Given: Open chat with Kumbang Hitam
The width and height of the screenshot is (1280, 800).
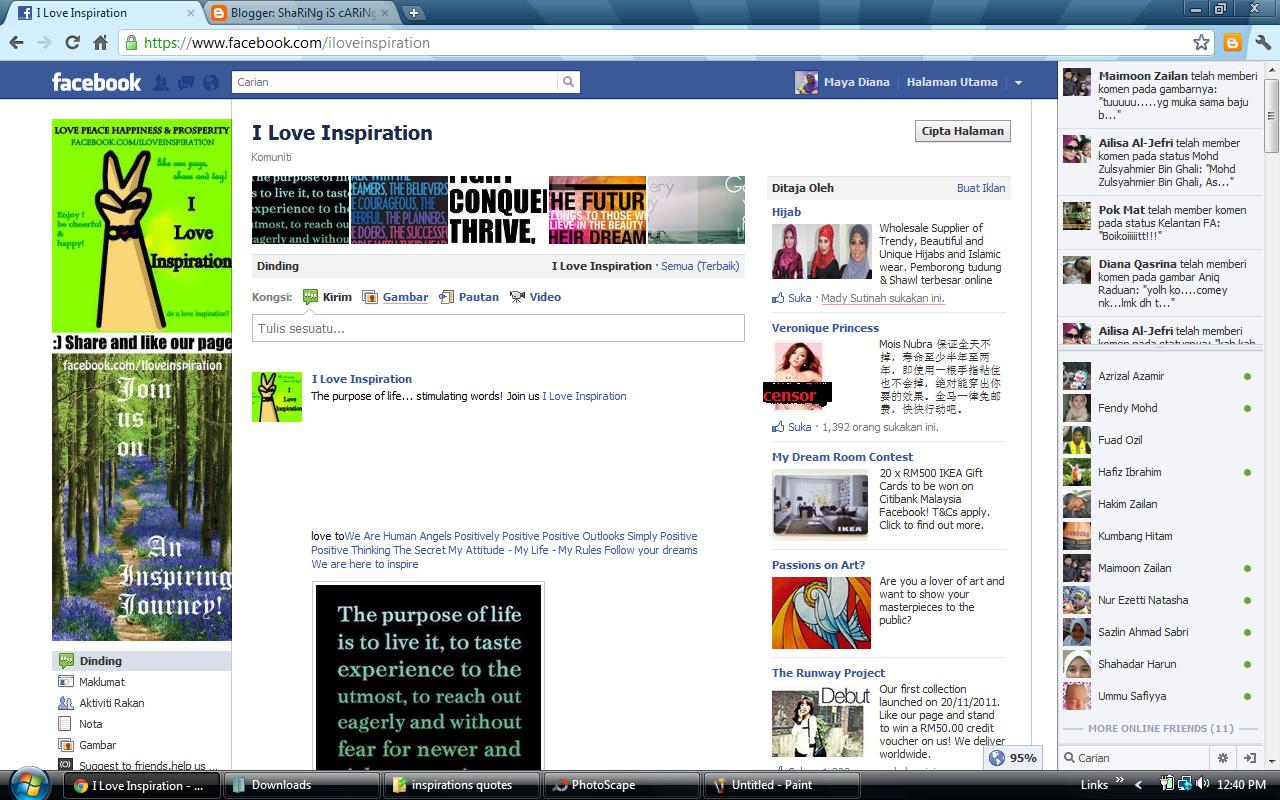Looking at the screenshot, I should (x=1159, y=536).
